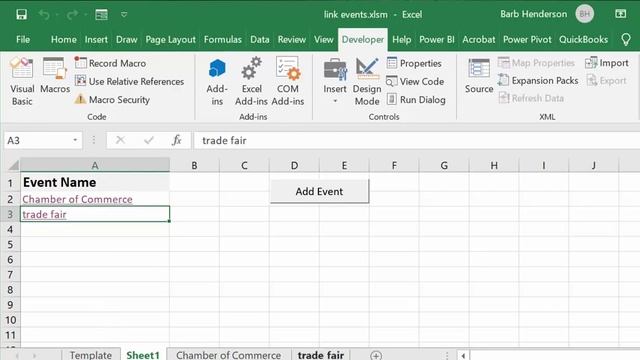This screenshot has height=360, width=640.
Task: Open the Macros dialog
Action: [55, 76]
